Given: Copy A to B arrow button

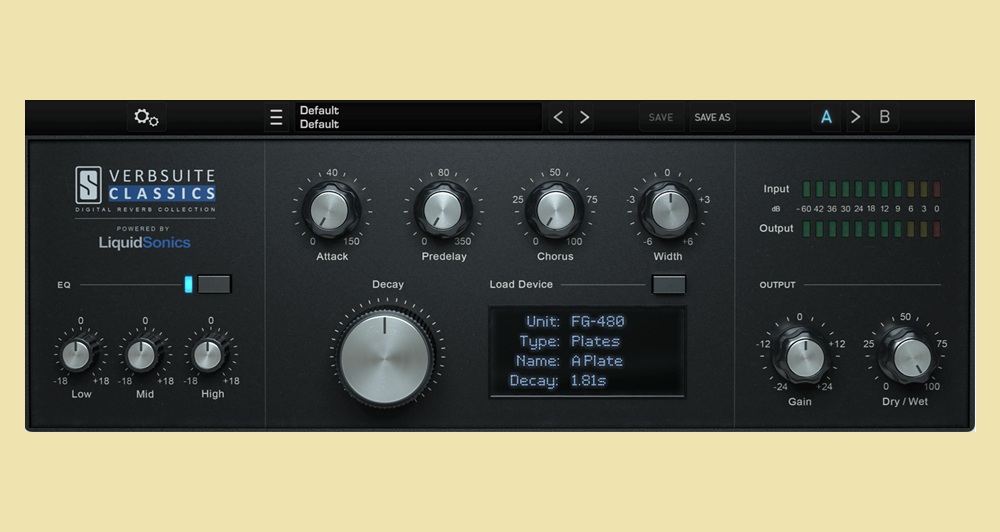Looking at the screenshot, I should [855, 117].
